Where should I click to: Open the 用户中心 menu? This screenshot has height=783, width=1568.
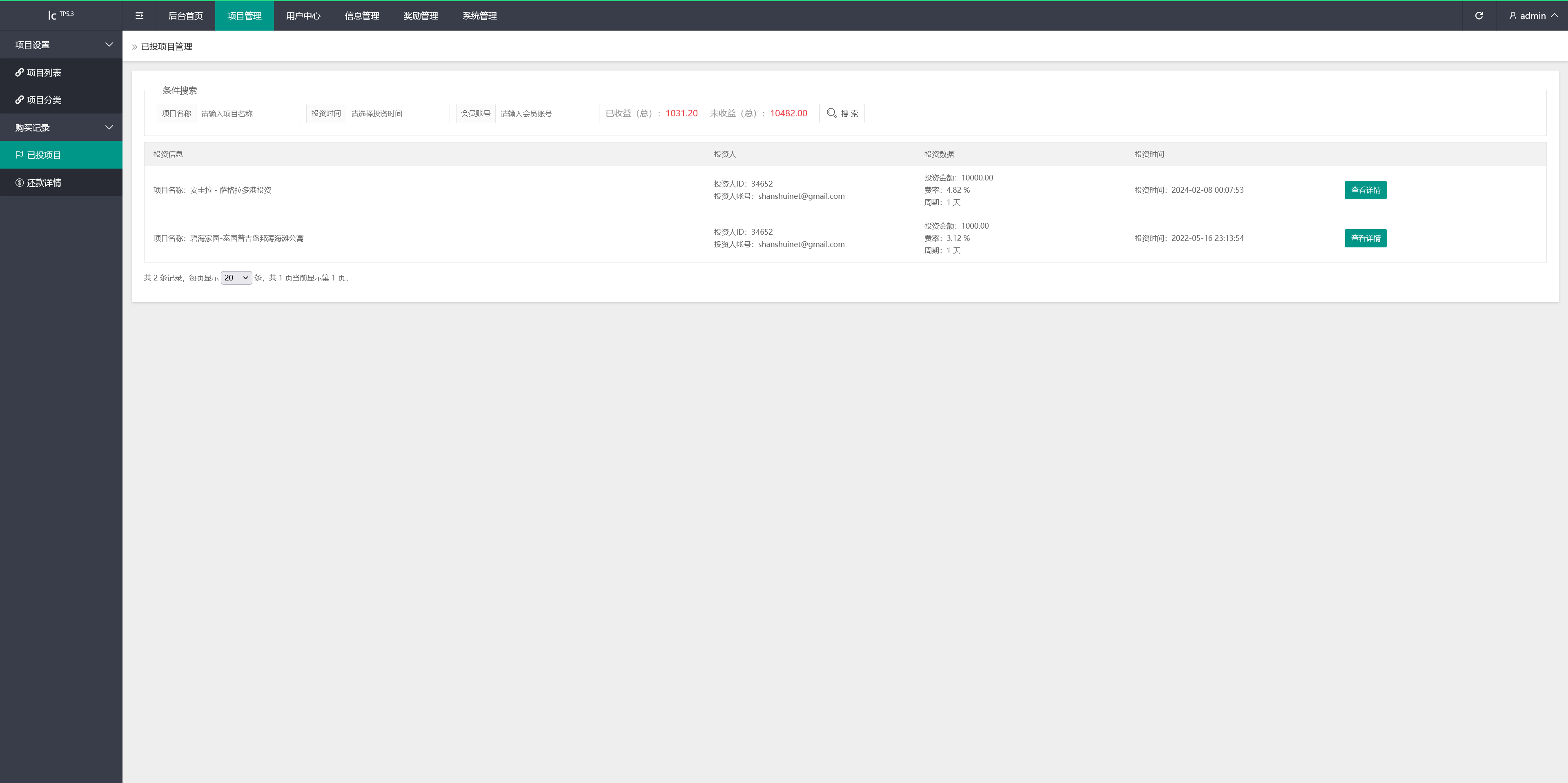click(x=303, y=16)
